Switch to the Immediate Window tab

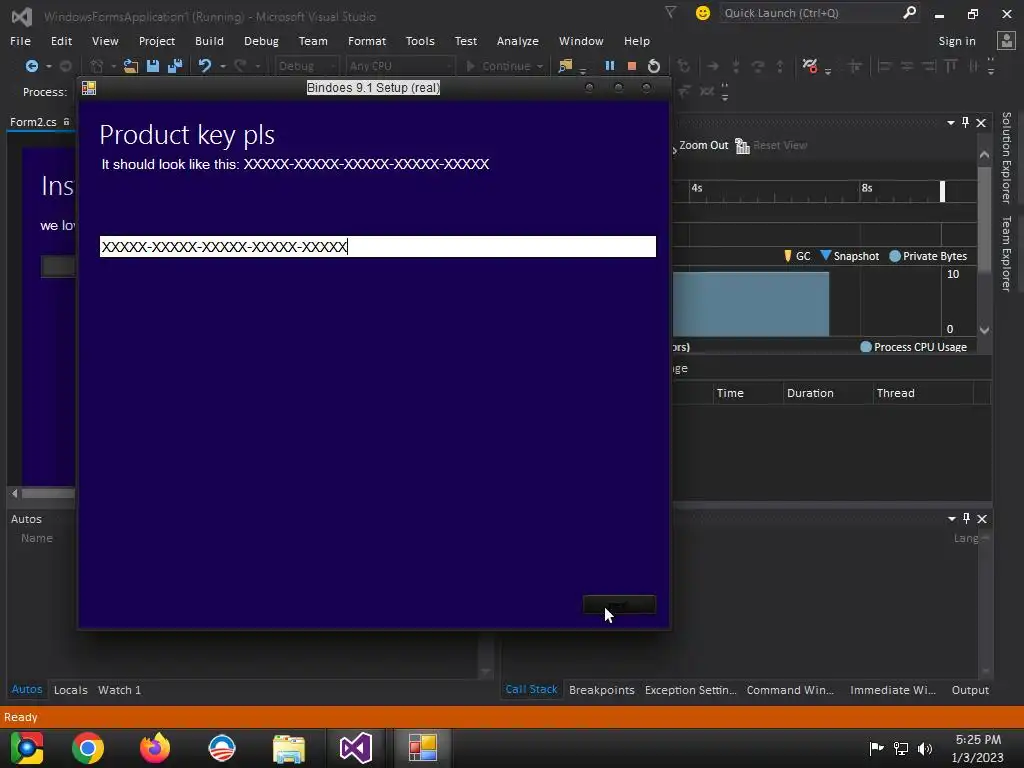pyautogui.click(x=893, y=690)
